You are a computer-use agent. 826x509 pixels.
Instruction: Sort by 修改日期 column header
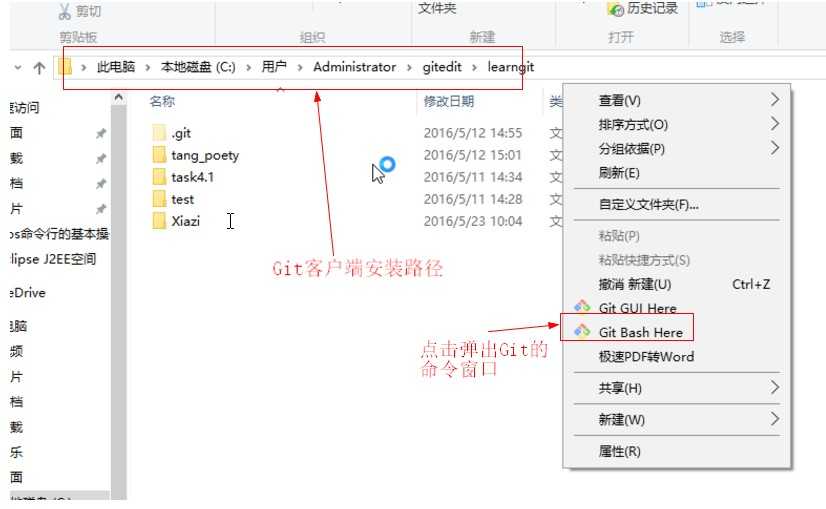click(x=449, y=101)
